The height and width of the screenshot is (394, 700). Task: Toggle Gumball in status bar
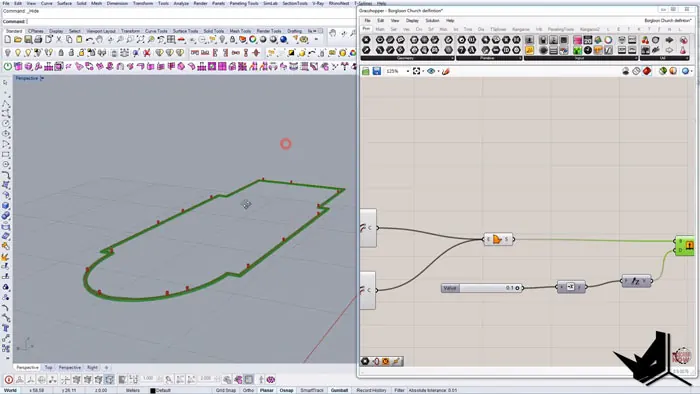tap(339, 390)
